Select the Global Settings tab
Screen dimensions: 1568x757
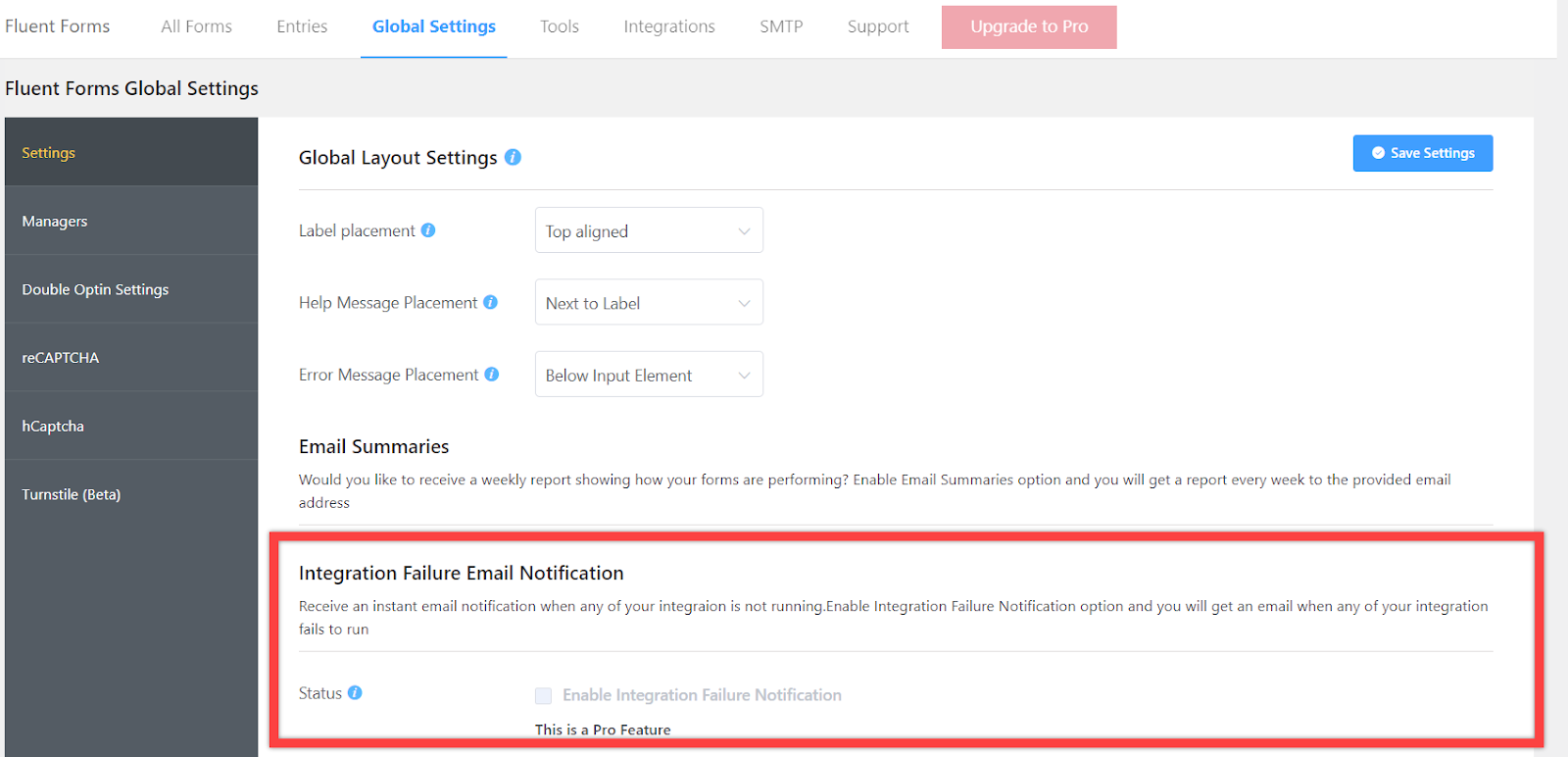[x=434, y=26]
